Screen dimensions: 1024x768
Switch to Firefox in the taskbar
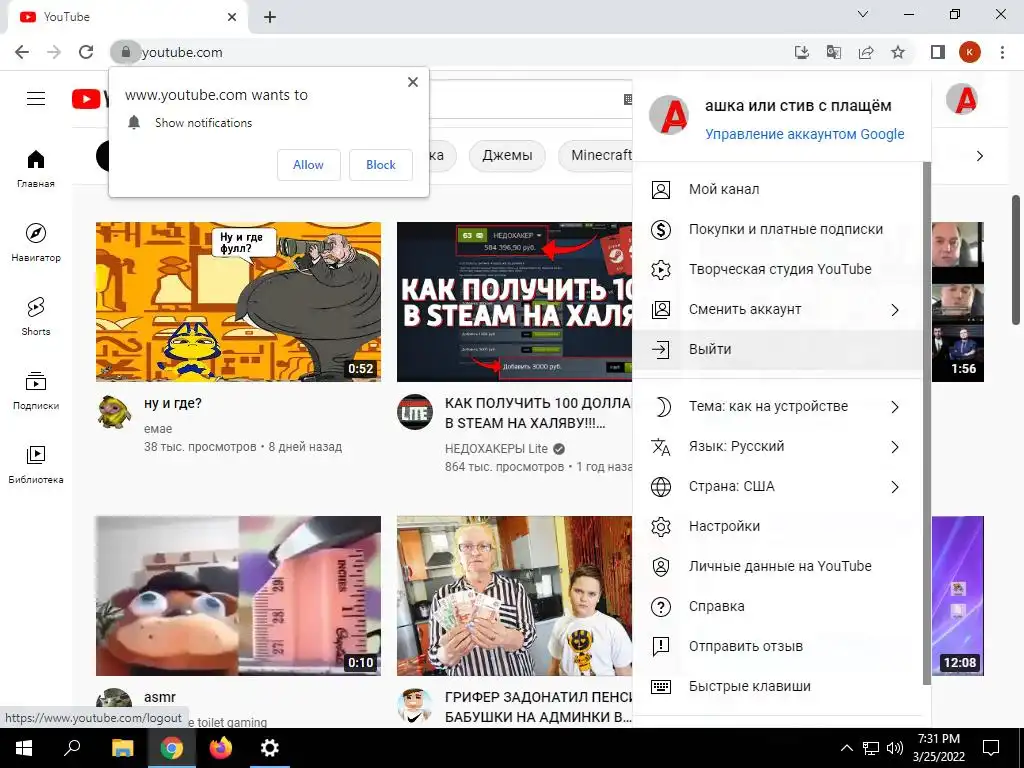pyautogui.click(x=221, y=748)
